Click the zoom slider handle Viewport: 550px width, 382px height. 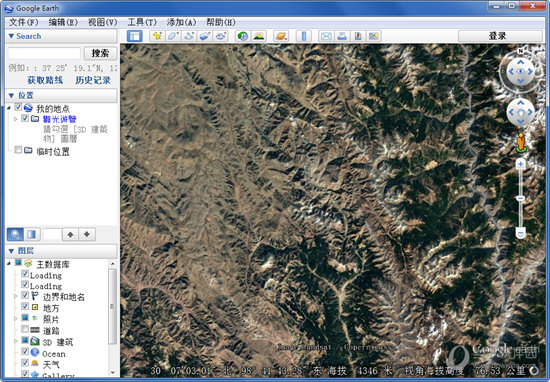[521, 199]
